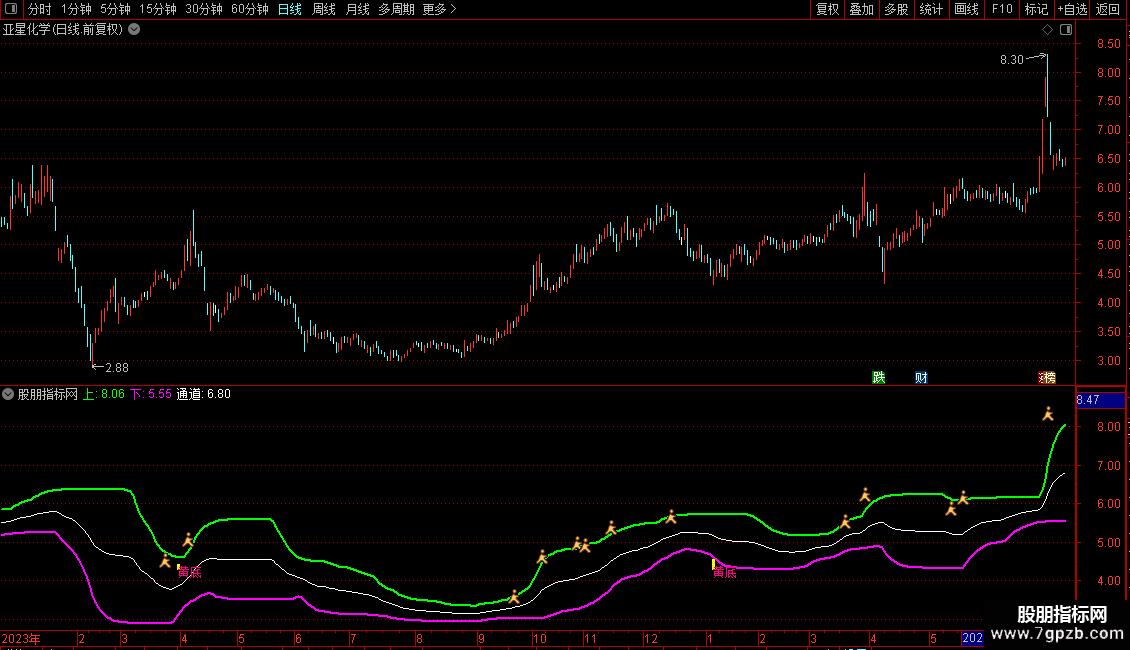Switch to the 周线 weekly tab

coord(323,9)
